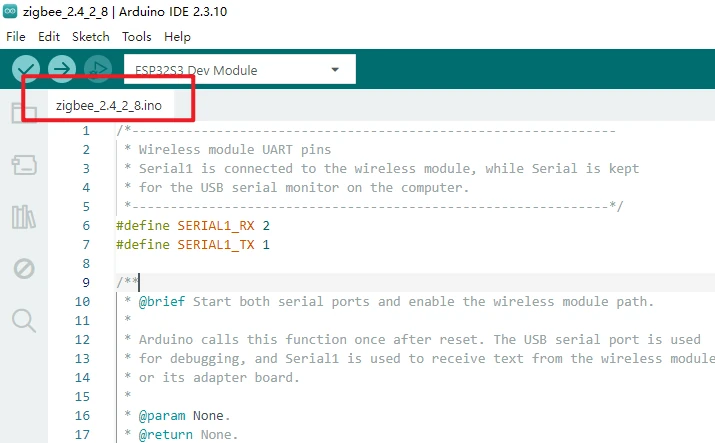Screen dimensions: 715x443
Task: Open the Boards Manager sidebar icon
Action: (24, 165)
